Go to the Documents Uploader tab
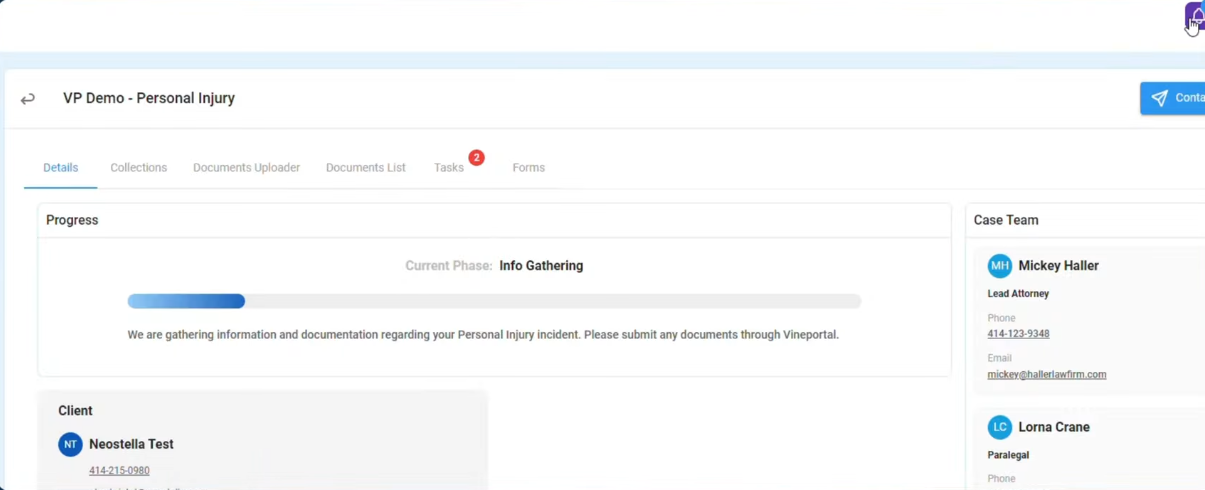 click(246, 168)
